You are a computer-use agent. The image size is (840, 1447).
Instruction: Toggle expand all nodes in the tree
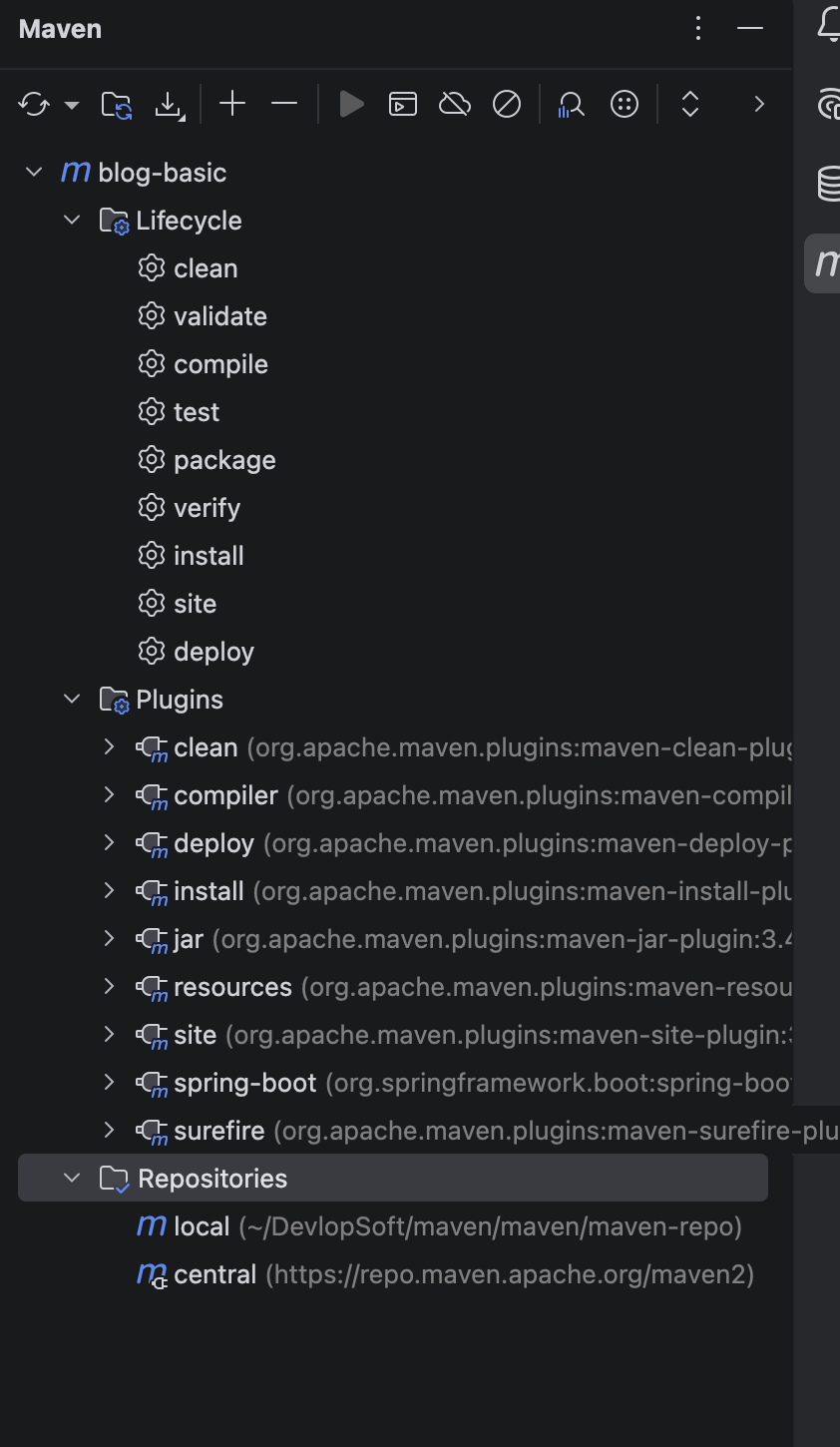689,104
